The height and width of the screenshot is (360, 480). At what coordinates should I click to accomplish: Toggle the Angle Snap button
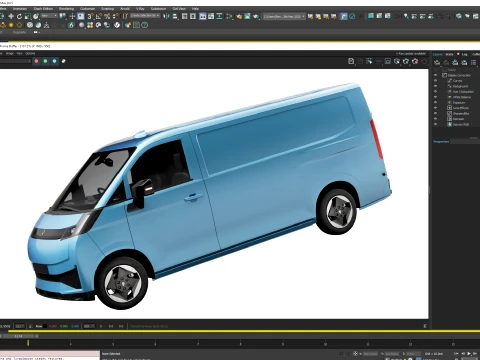coord(99,16)
